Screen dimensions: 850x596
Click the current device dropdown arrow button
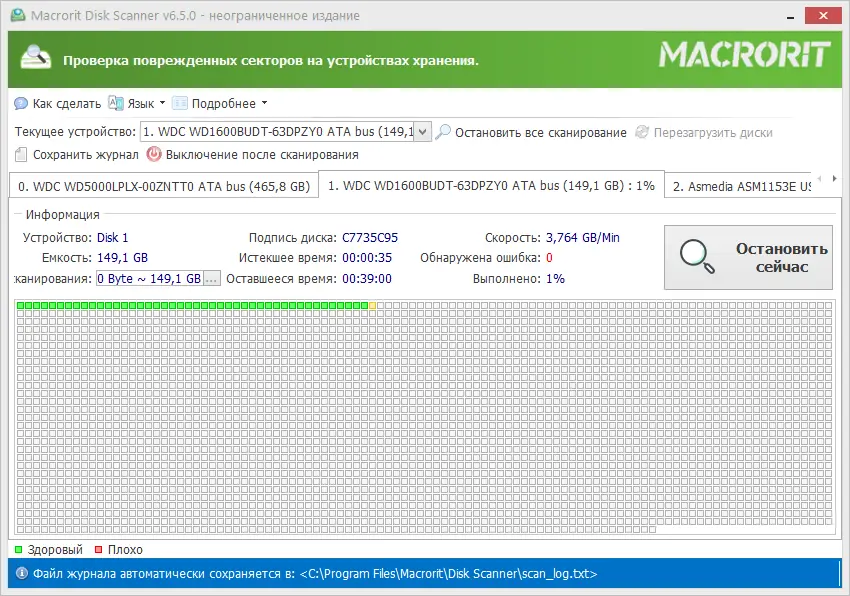[422, 132]
